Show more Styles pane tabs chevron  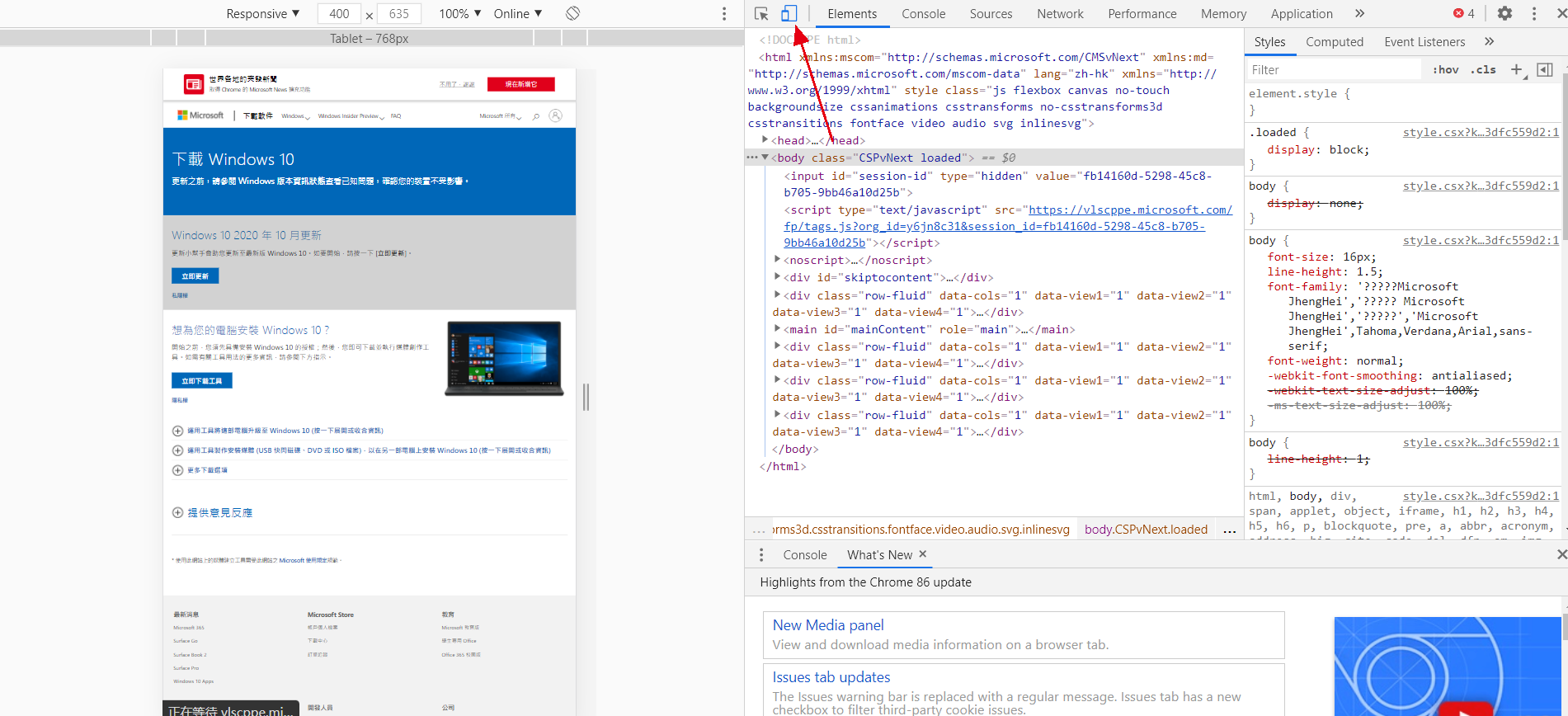coord(1489,42)
